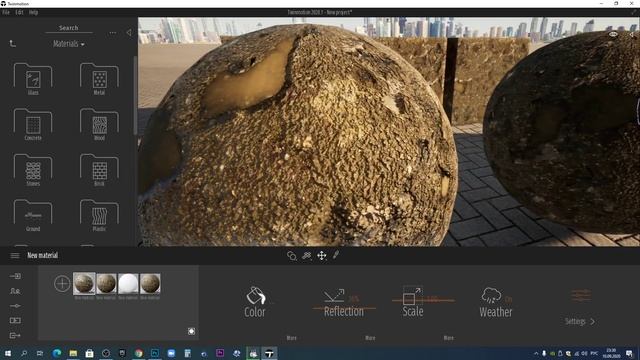Open the Metal materials folder
The width and height of the screenshot is (640, 360).
point(99,79)
